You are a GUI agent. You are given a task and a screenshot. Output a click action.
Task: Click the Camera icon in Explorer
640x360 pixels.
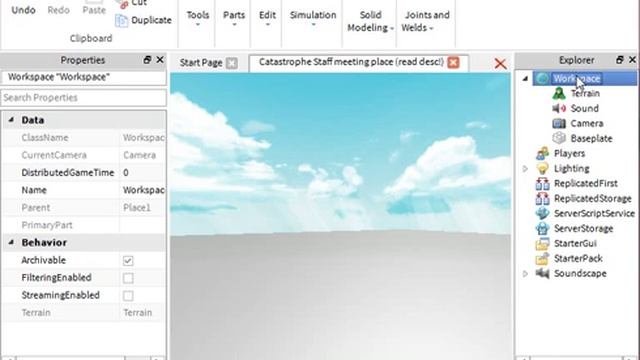pos(559,123)
